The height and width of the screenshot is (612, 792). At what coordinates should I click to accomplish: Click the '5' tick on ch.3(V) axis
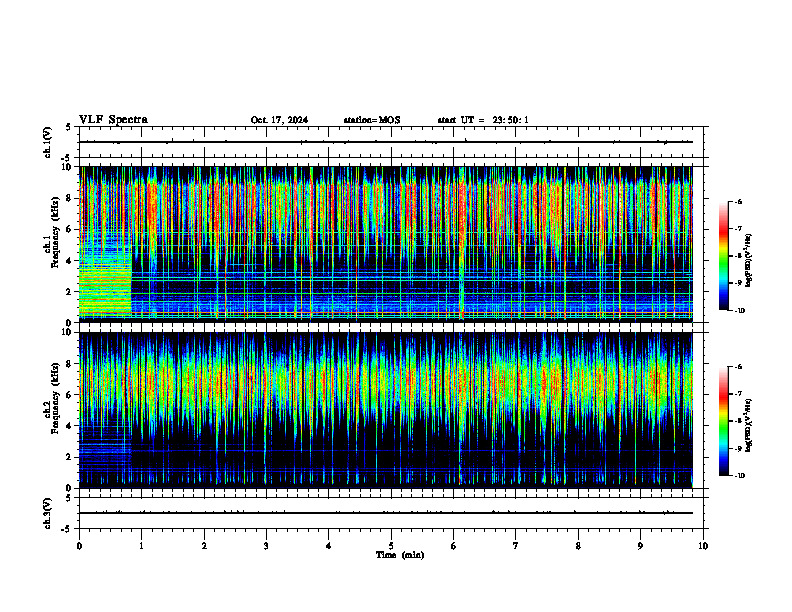coord(68,498)
